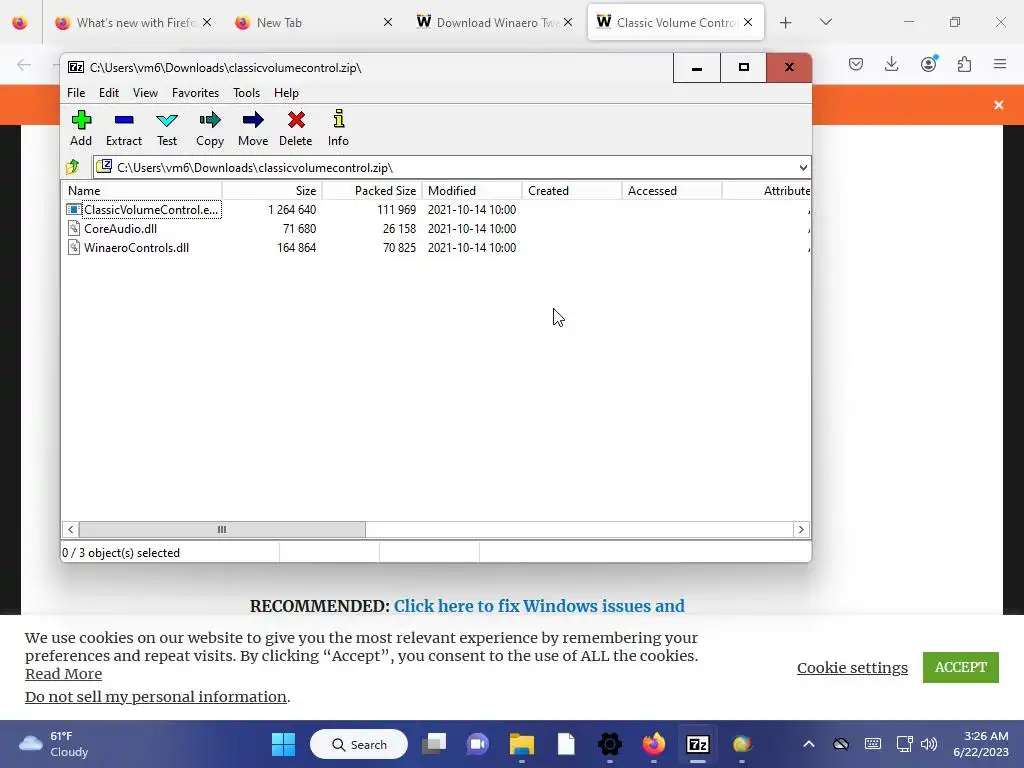This screenshot has width=1024, height=768.
Task: Open the Cookie settings link
Action: click(x=852, y=667)
